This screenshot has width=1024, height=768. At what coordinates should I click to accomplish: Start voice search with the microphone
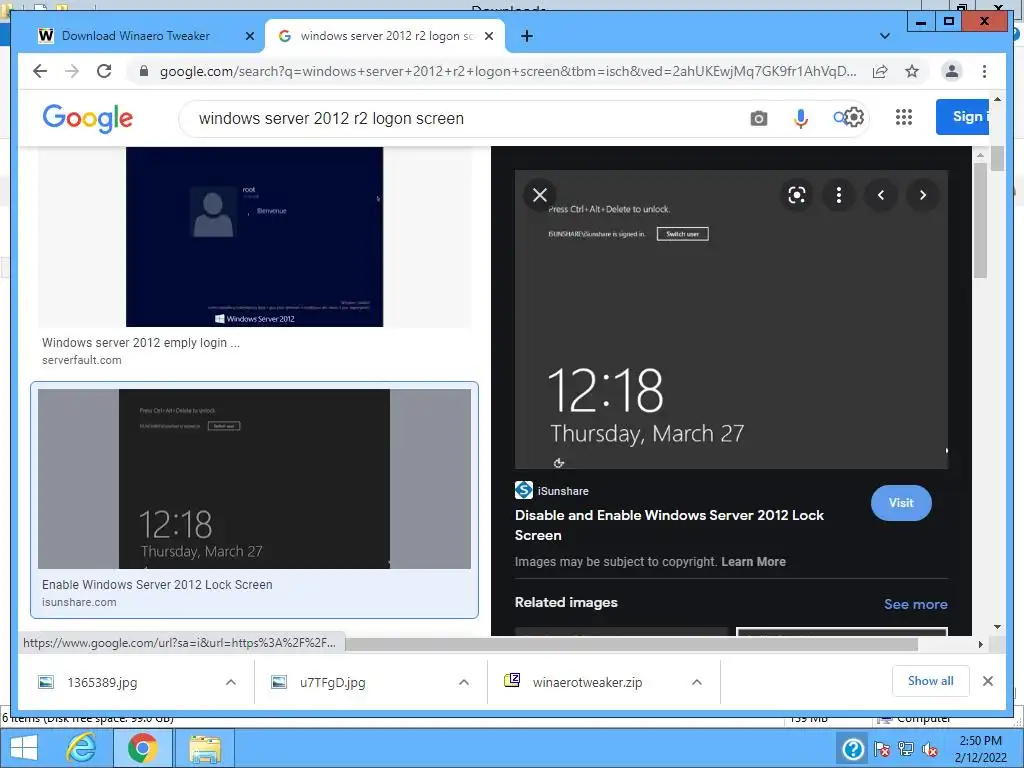coord(801,118)
